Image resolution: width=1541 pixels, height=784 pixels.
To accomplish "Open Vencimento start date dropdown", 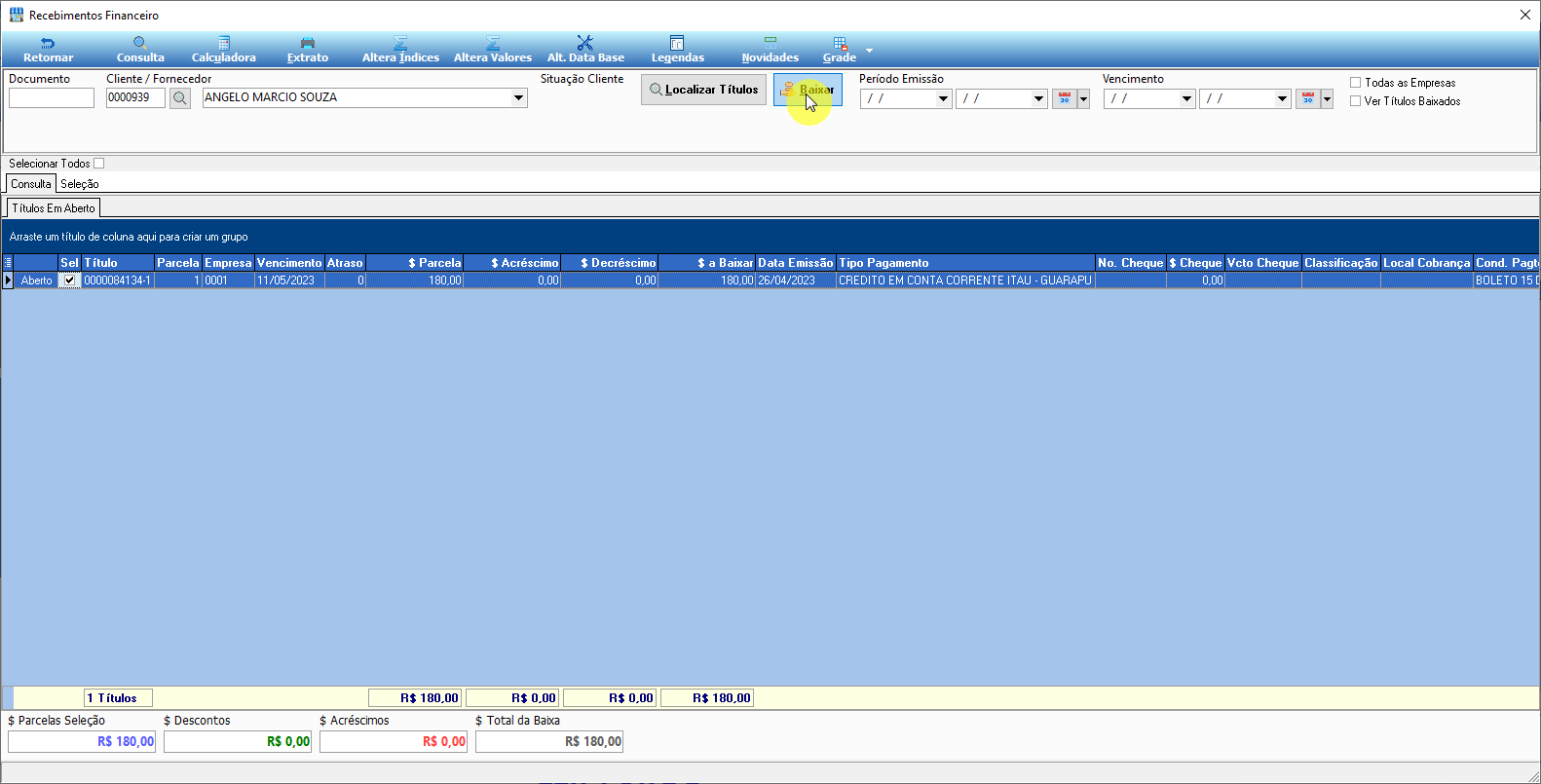I will [x=1186, y=98].
